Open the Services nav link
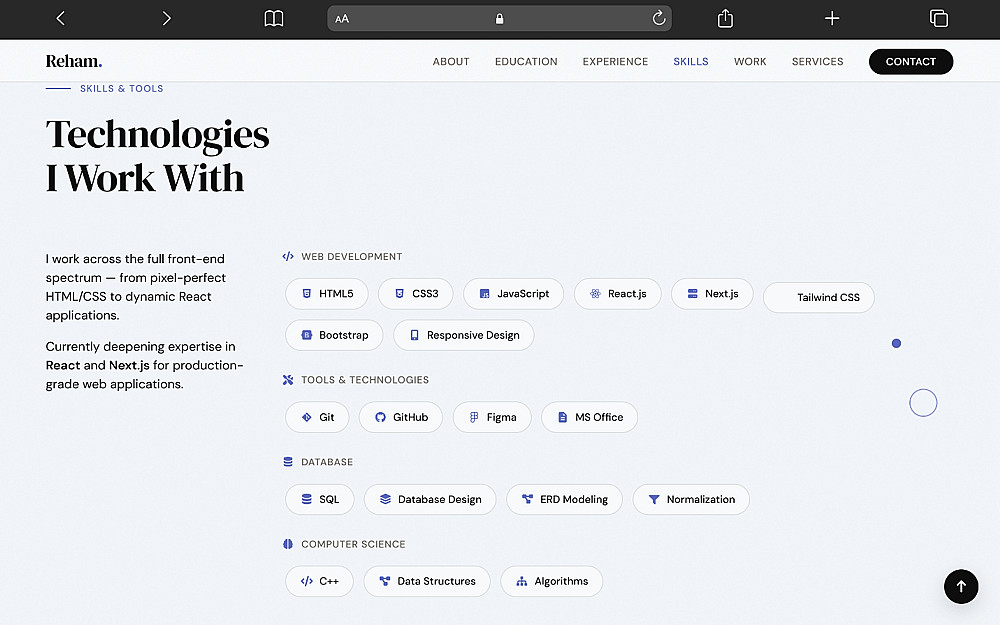 tap(817, 62)
